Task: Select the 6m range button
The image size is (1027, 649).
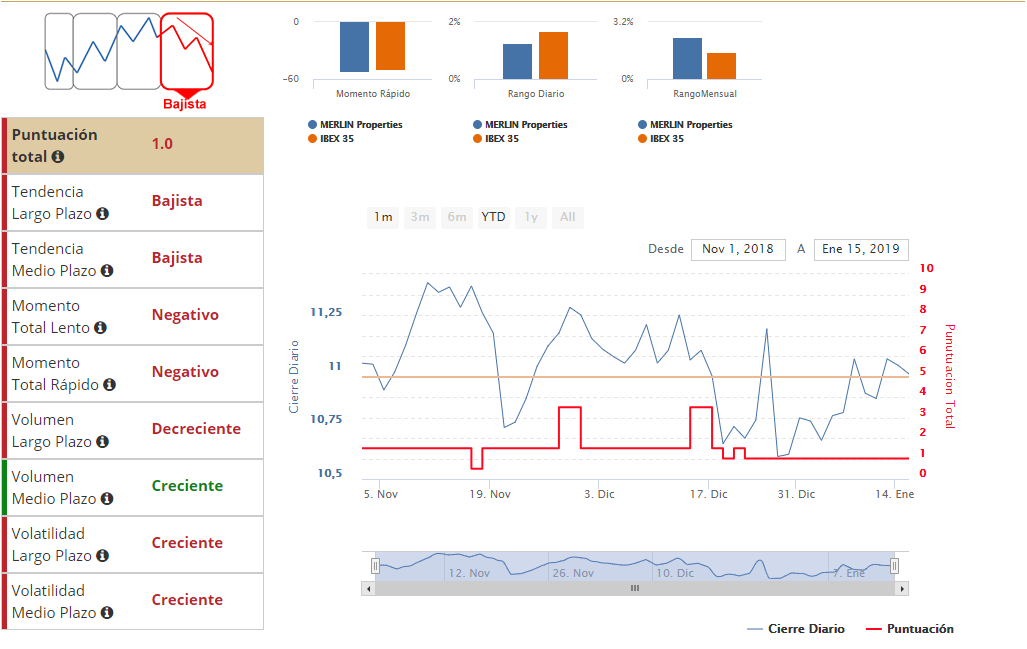Action: click(x=457, y=217)
